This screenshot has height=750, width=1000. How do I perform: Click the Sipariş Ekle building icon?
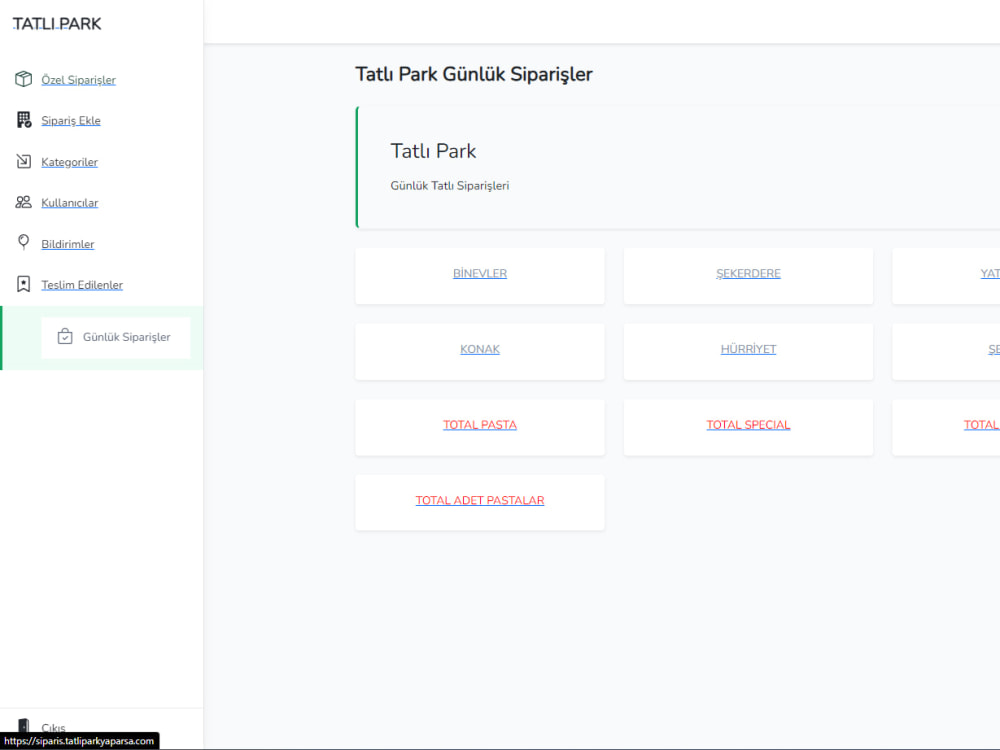click(x=24, y=120)
